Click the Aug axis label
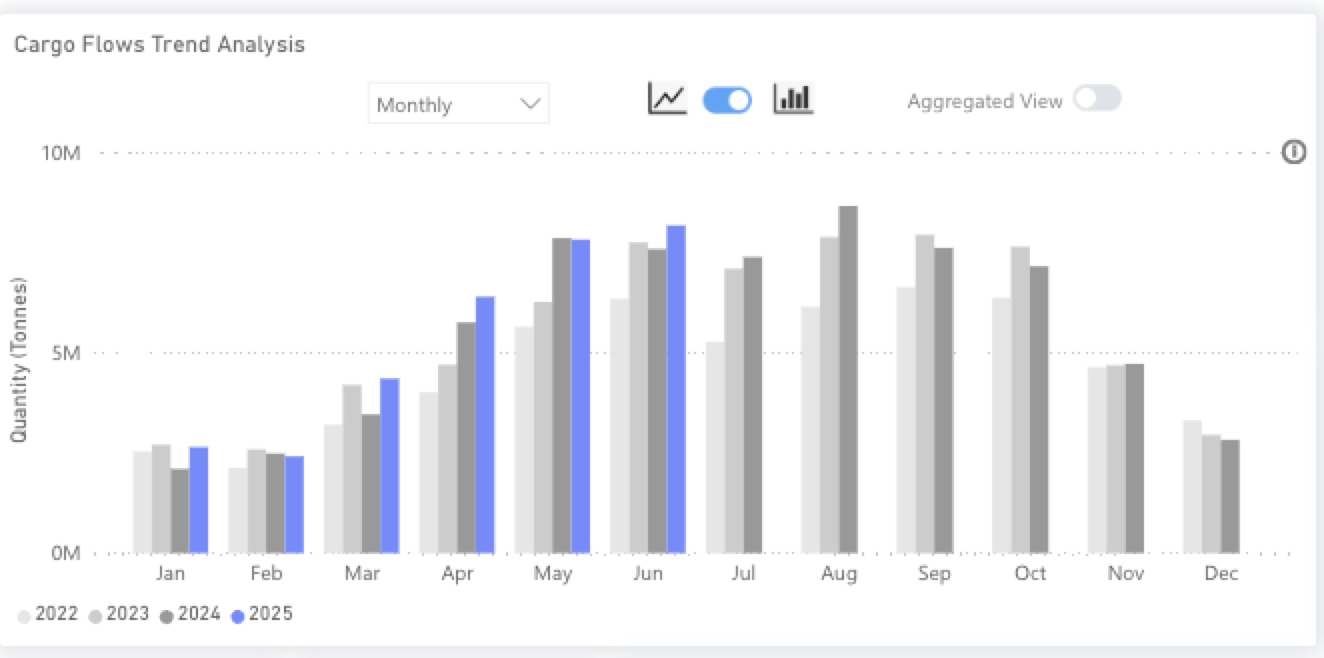 tap(839, 574)
